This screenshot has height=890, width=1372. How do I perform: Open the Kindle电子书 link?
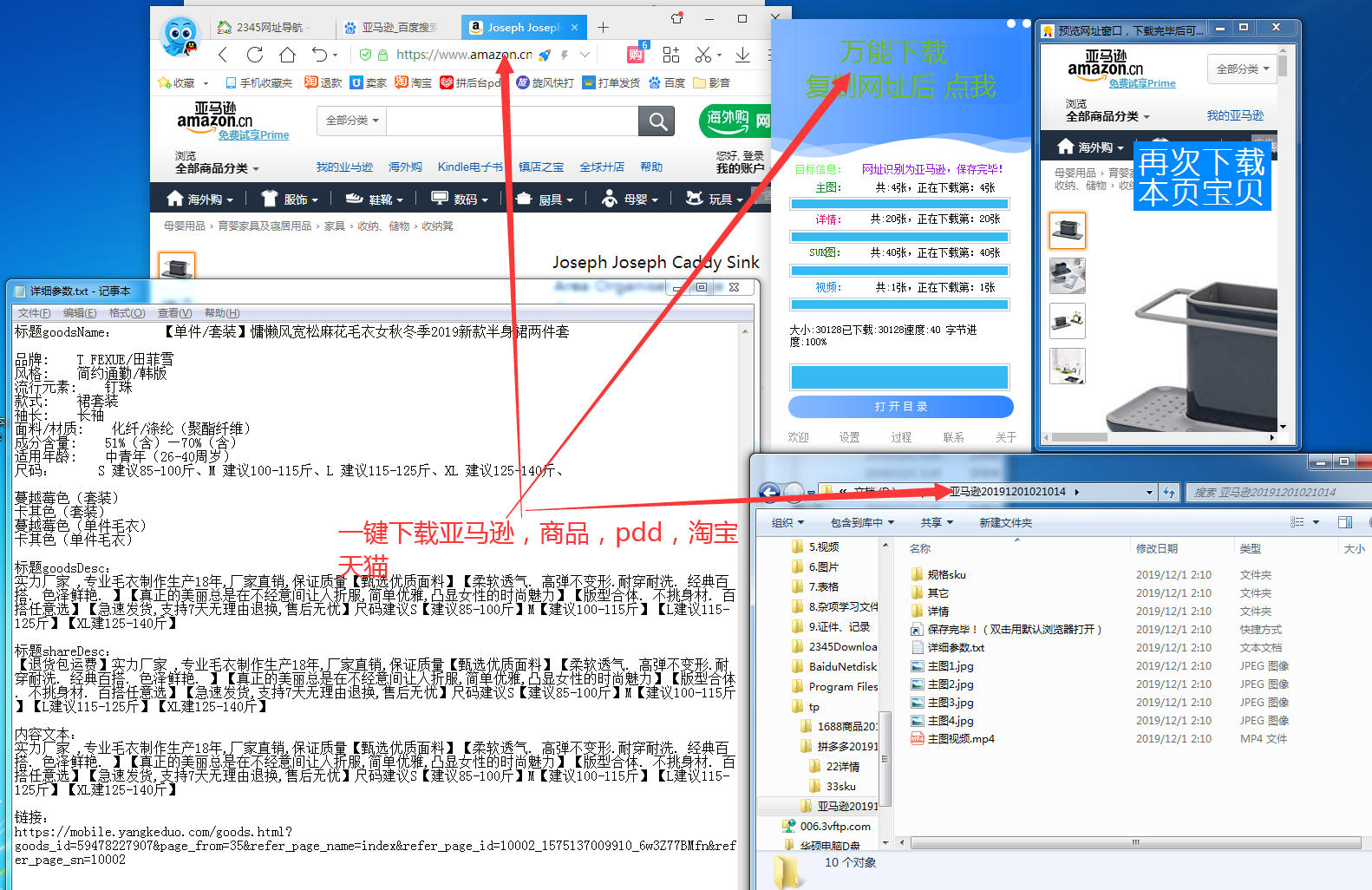point(470,167)
